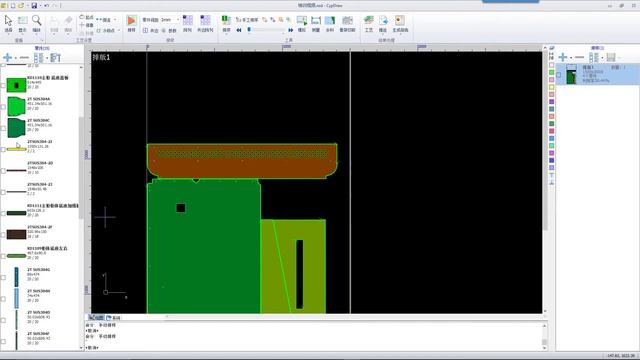Open the Co-edge Array tool

point(205,23)
